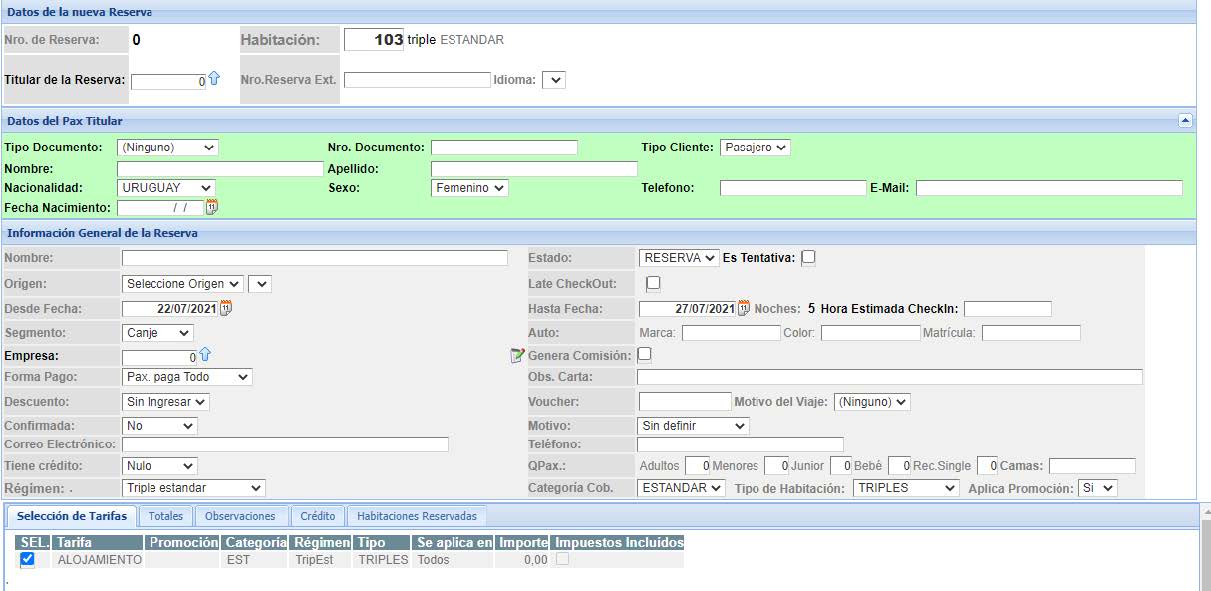Open the Tipo Documento dropdown
Image resolution: width=1211 pixels, height=591 pixels.
point(167,147)
